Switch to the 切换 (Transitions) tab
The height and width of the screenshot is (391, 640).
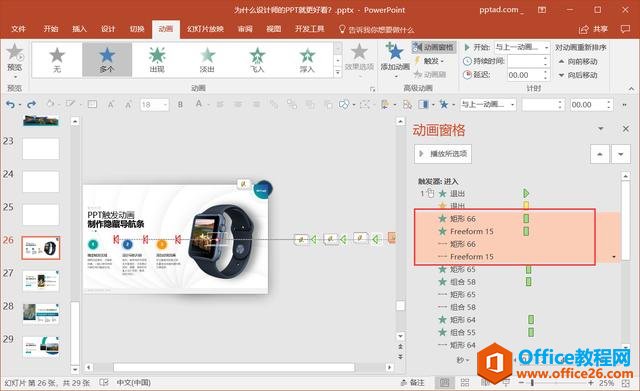click(x=137, y=29)
